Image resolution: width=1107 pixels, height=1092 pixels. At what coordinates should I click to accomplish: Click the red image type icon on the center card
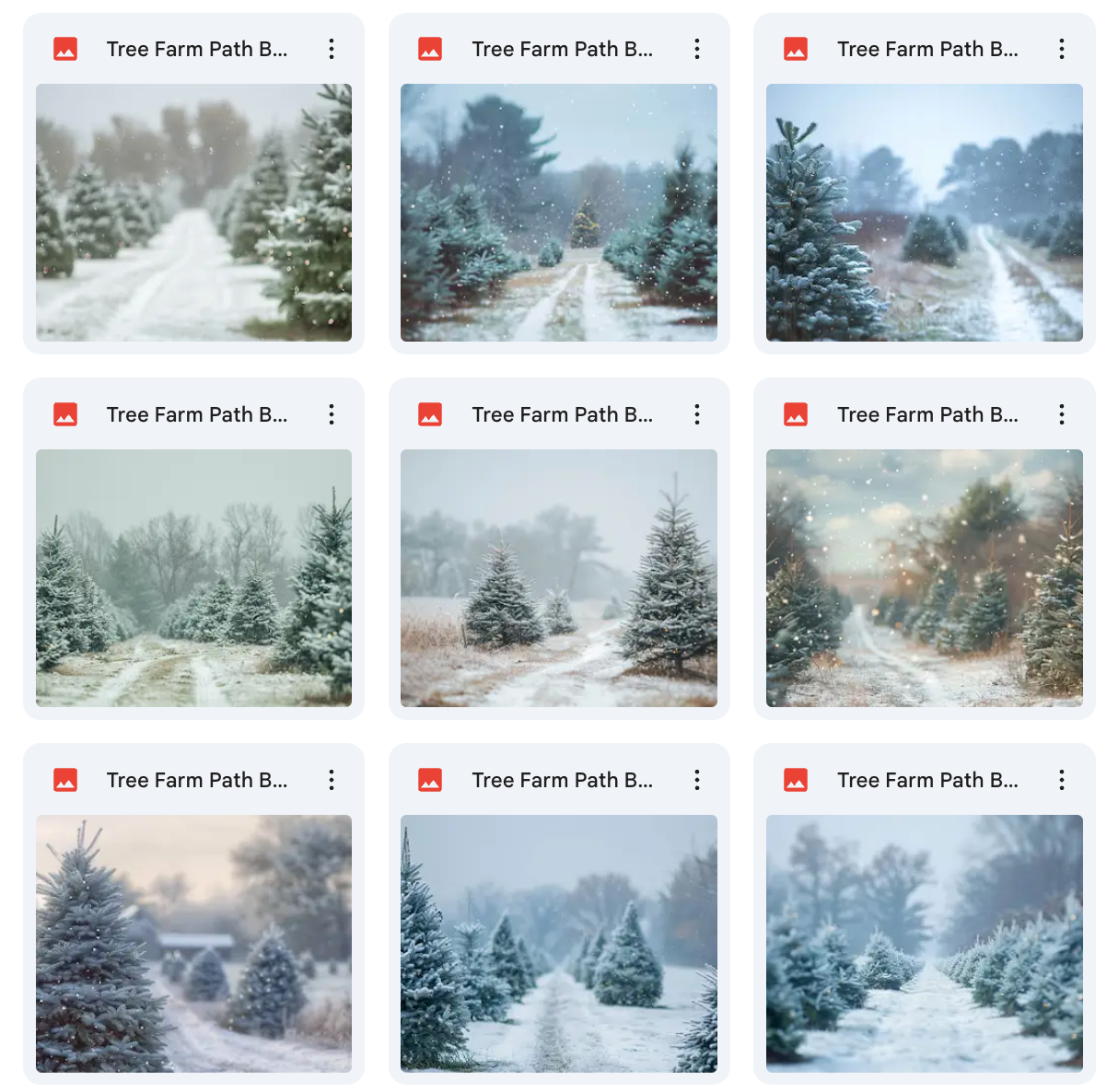(430, 414)
